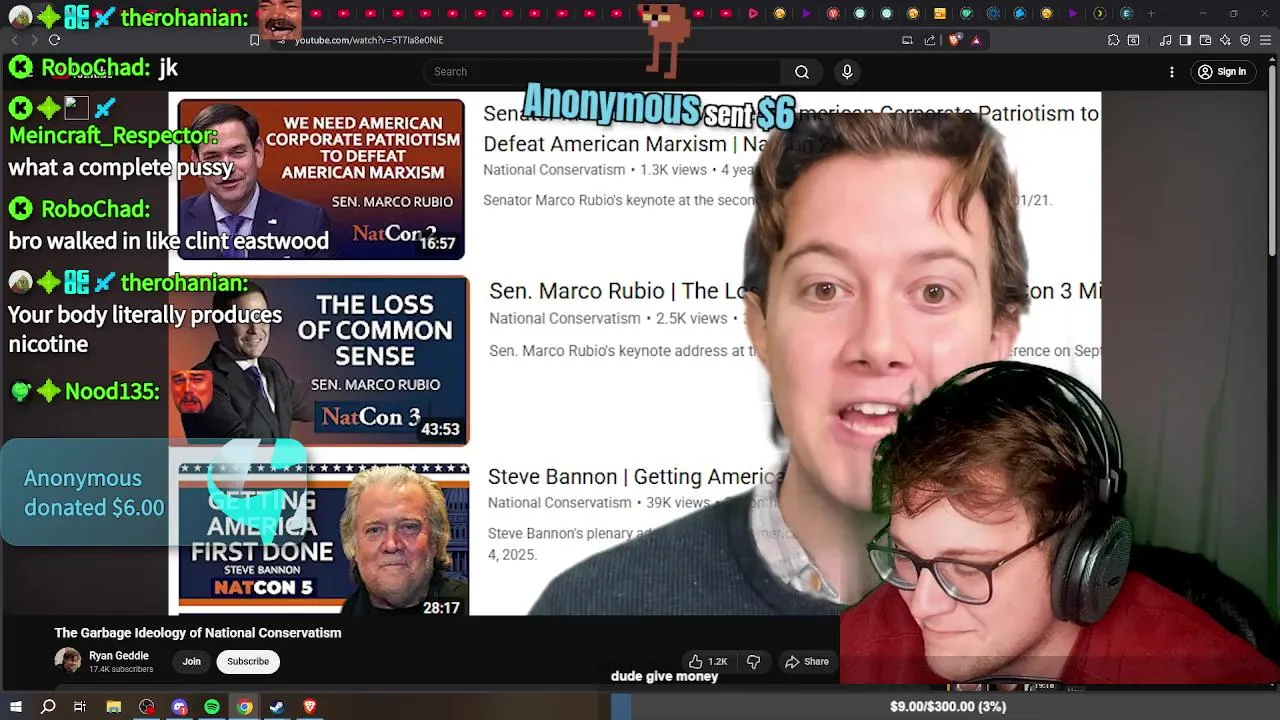This screenshot has width=1280, height=720.
Task: Click the Steve Bannon NatCon 5 thumbnail
Action: [324, 539]
